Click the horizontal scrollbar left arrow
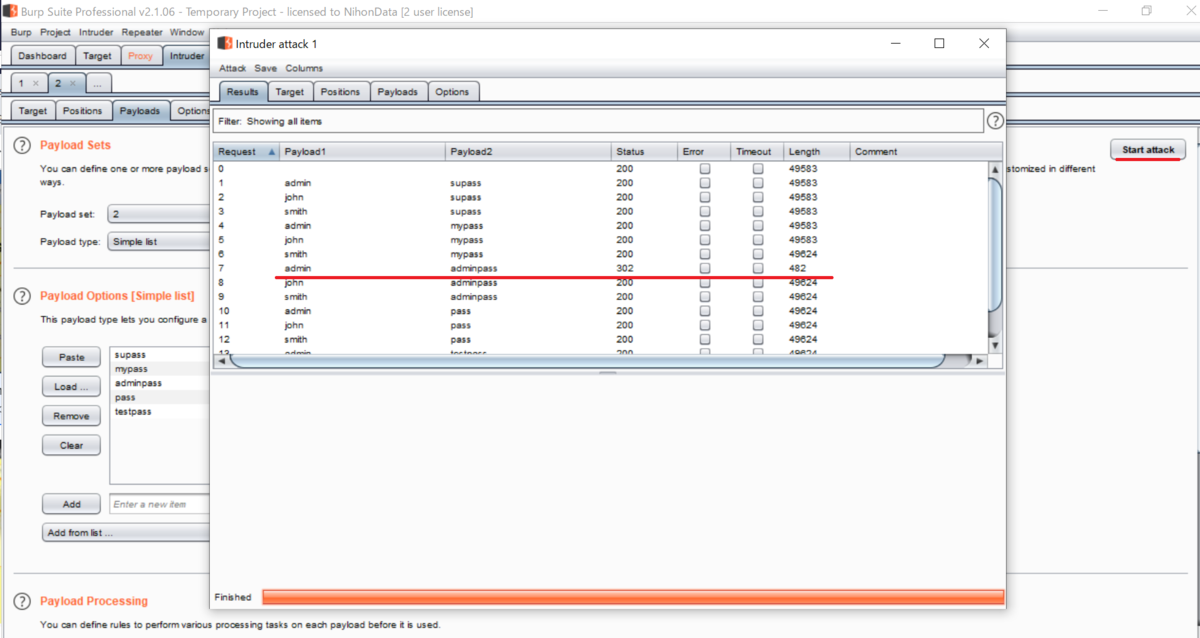 click(221, 360)
